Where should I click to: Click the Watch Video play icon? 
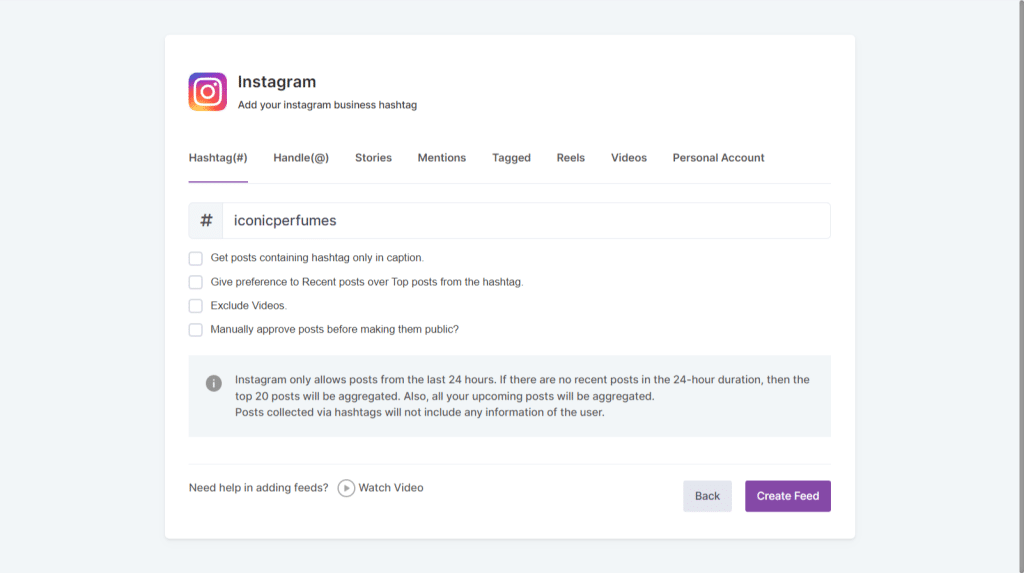[346, 488]
